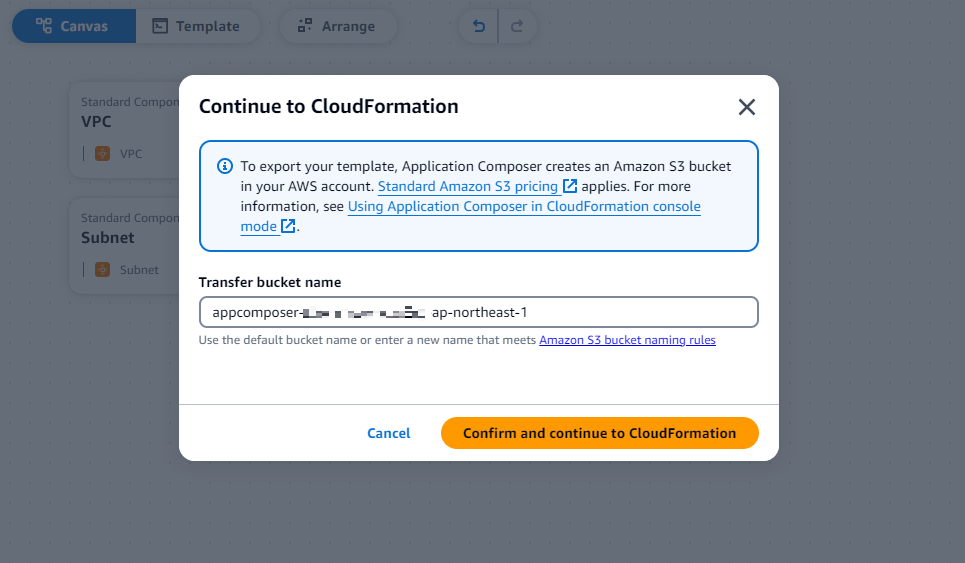
Task: Redo the canvas change
Action: click(x=517, y=26)
